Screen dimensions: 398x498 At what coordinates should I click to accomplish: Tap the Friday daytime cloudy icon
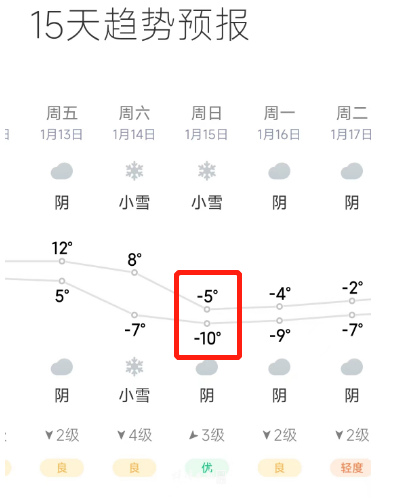click(x=62, y=171)
